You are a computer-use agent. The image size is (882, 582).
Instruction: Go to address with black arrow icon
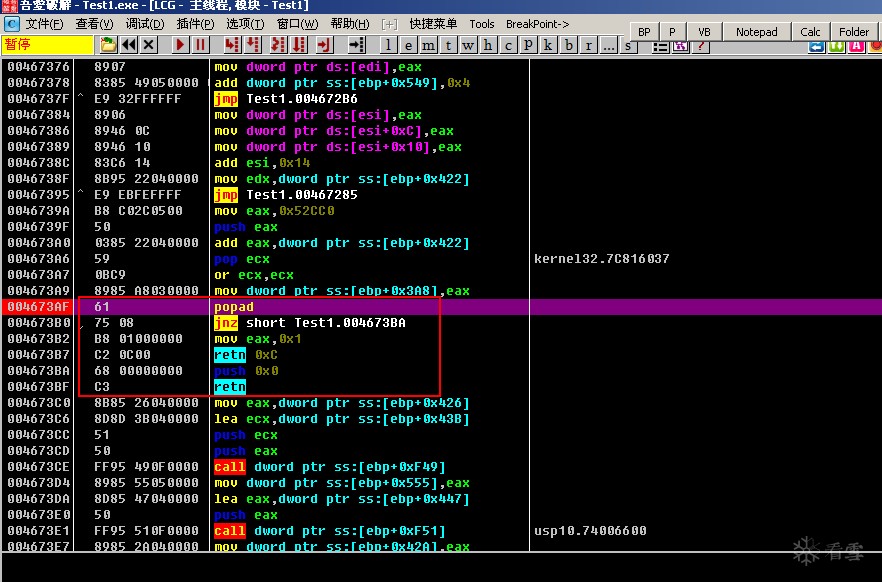[356, 44]
